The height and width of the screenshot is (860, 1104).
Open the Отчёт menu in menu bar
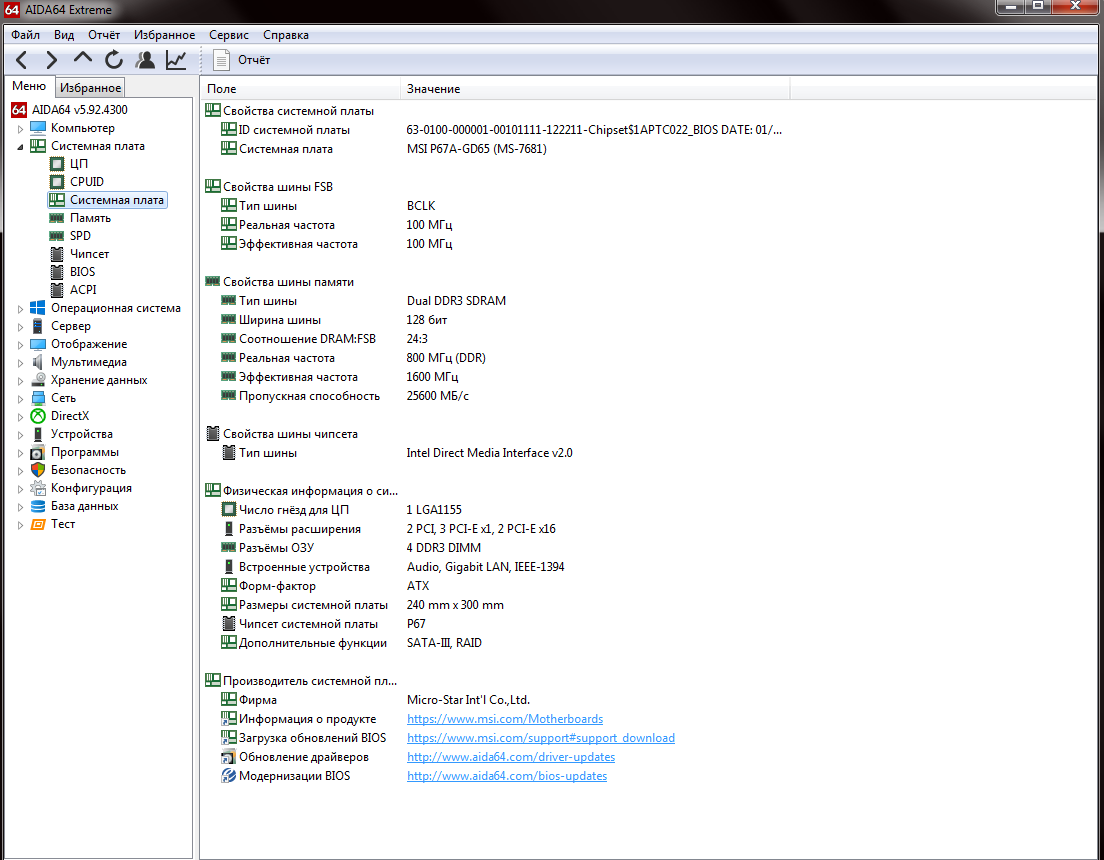pos(104,35)
